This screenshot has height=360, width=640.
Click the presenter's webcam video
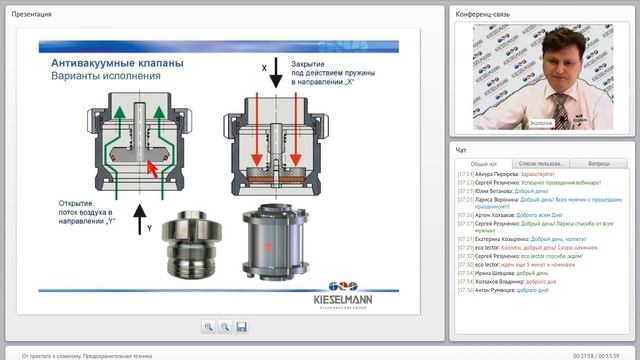tap(543, 77)
